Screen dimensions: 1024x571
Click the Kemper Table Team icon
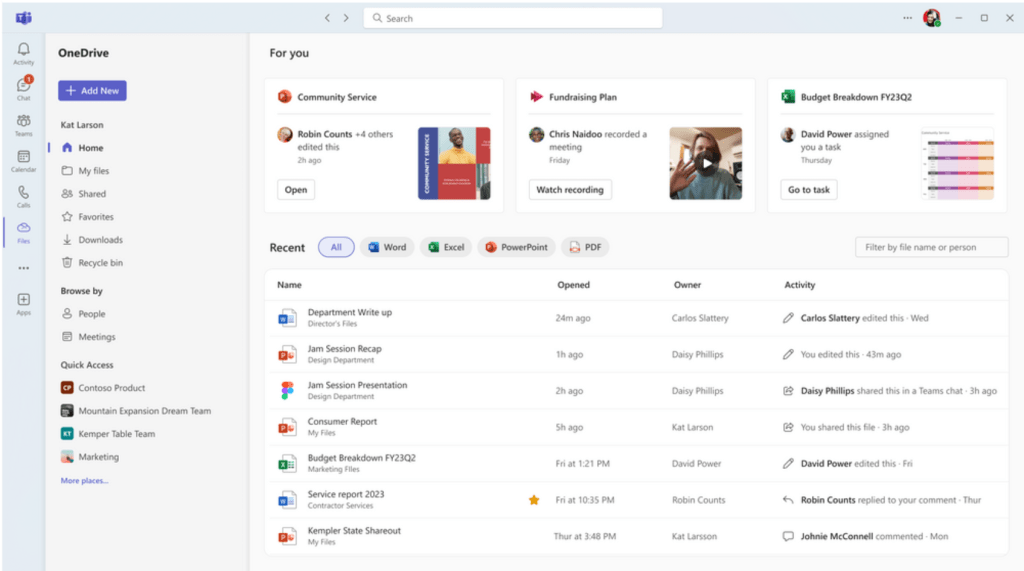click(67, 433)
